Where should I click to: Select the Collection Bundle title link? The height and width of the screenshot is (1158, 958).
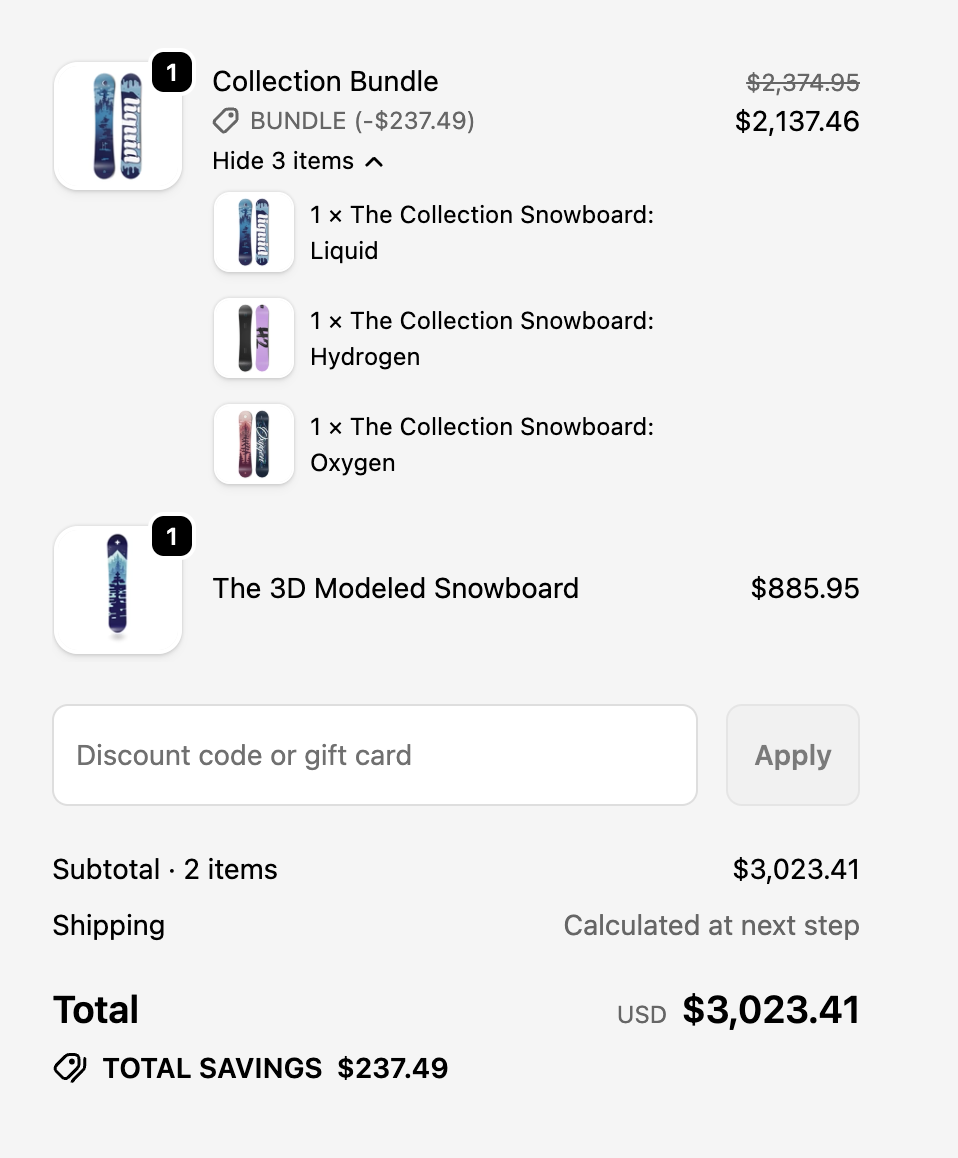(325, 81)
